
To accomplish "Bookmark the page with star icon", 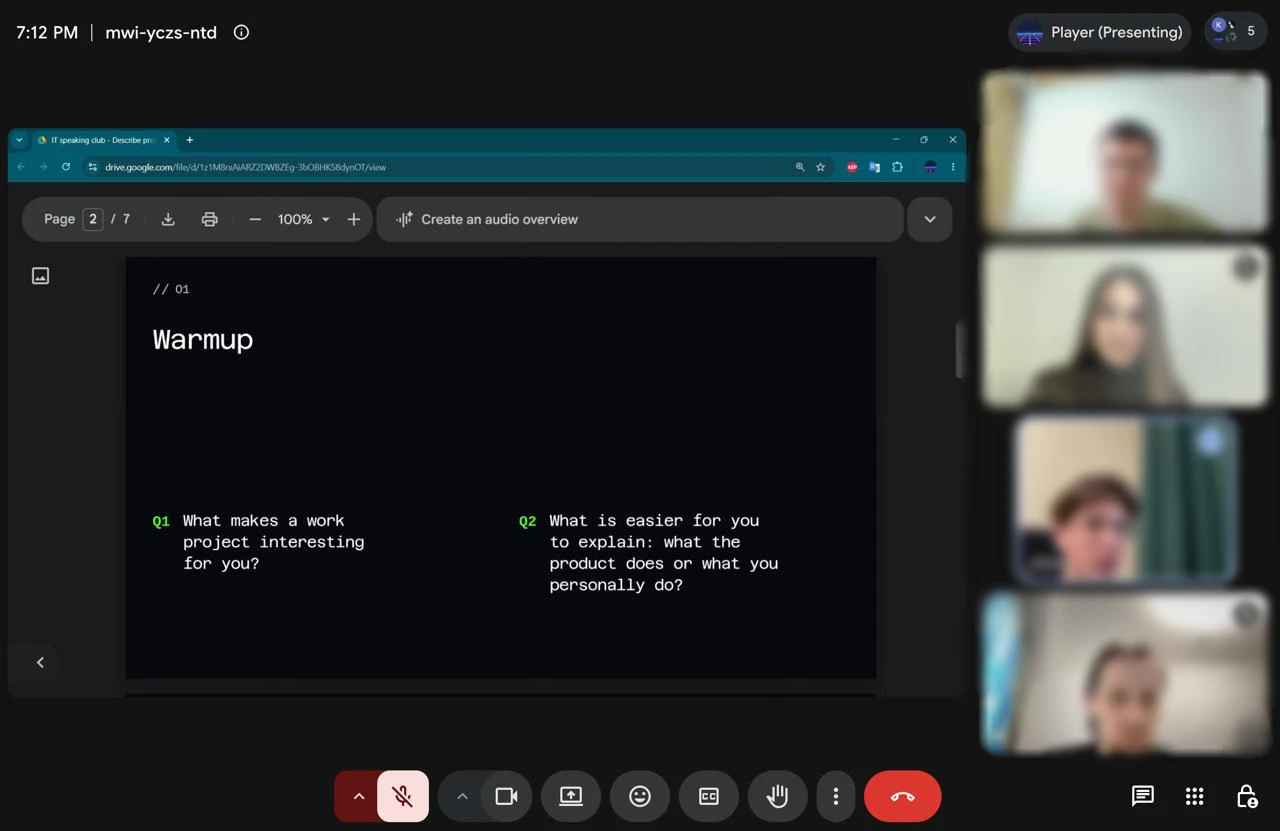I will [x=821, y=167].
